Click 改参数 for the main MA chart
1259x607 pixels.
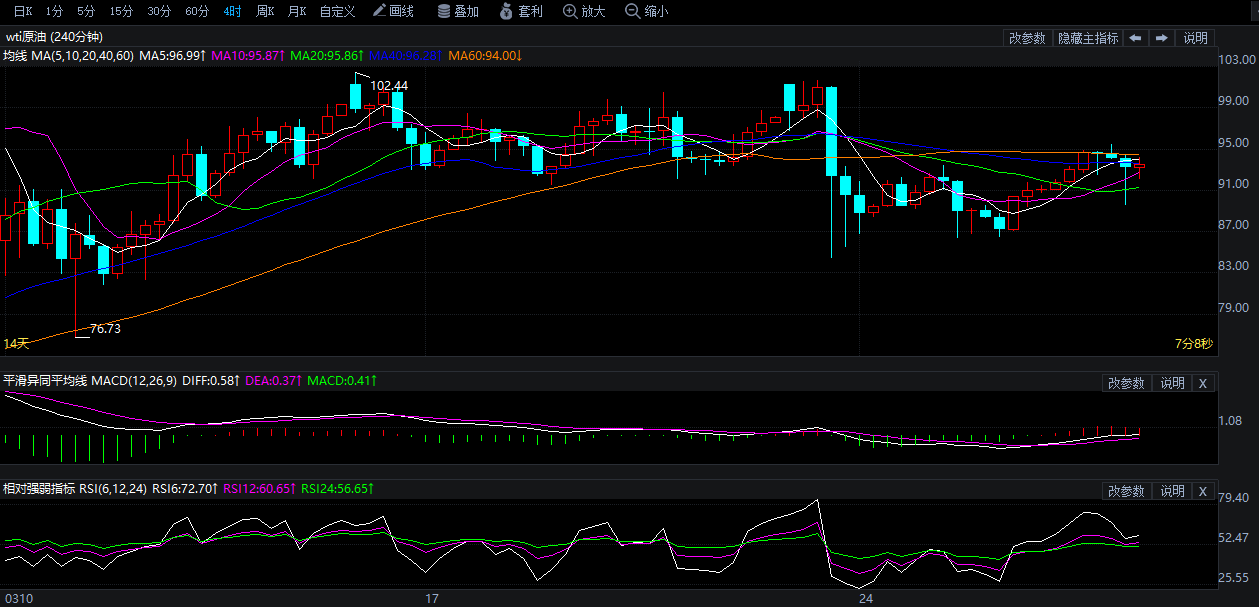pos(1027,38)
